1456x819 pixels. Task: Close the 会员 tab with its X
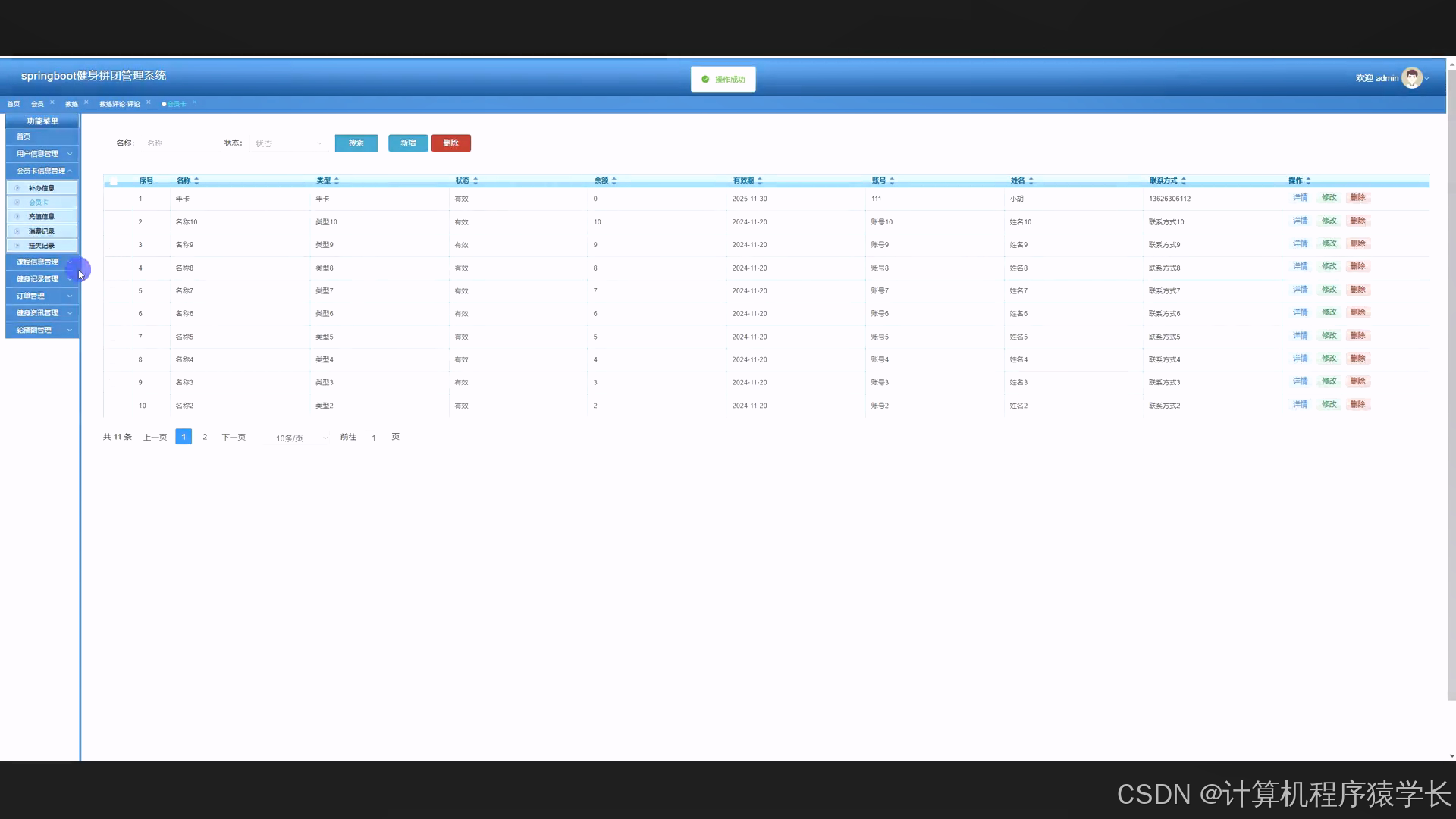(x=52, y=102)
